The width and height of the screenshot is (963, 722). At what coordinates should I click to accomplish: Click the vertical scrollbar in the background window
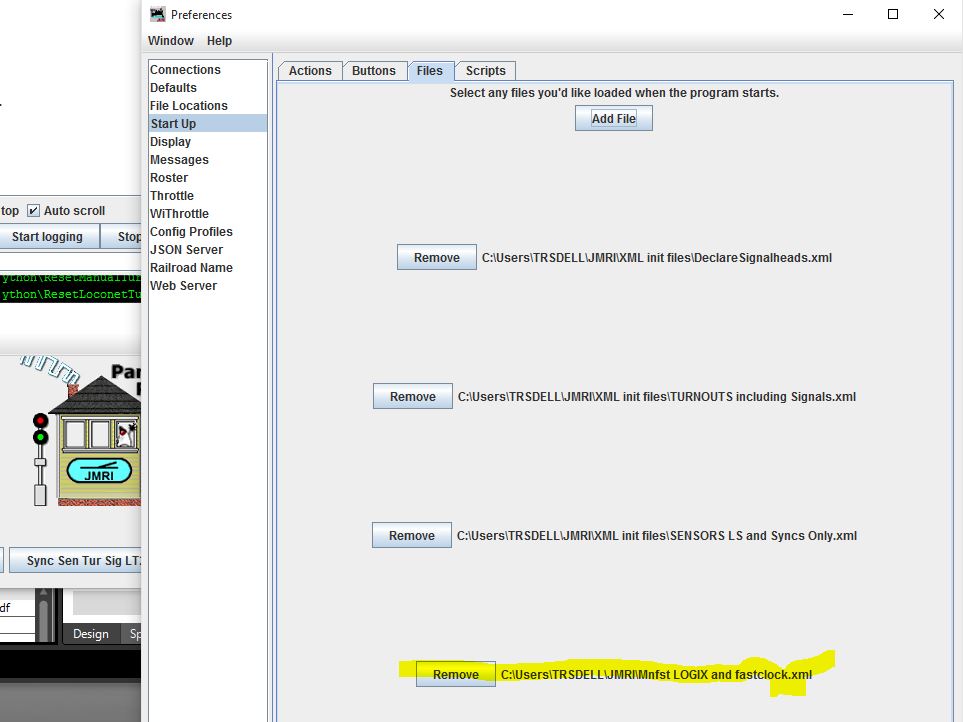point(43,615)
